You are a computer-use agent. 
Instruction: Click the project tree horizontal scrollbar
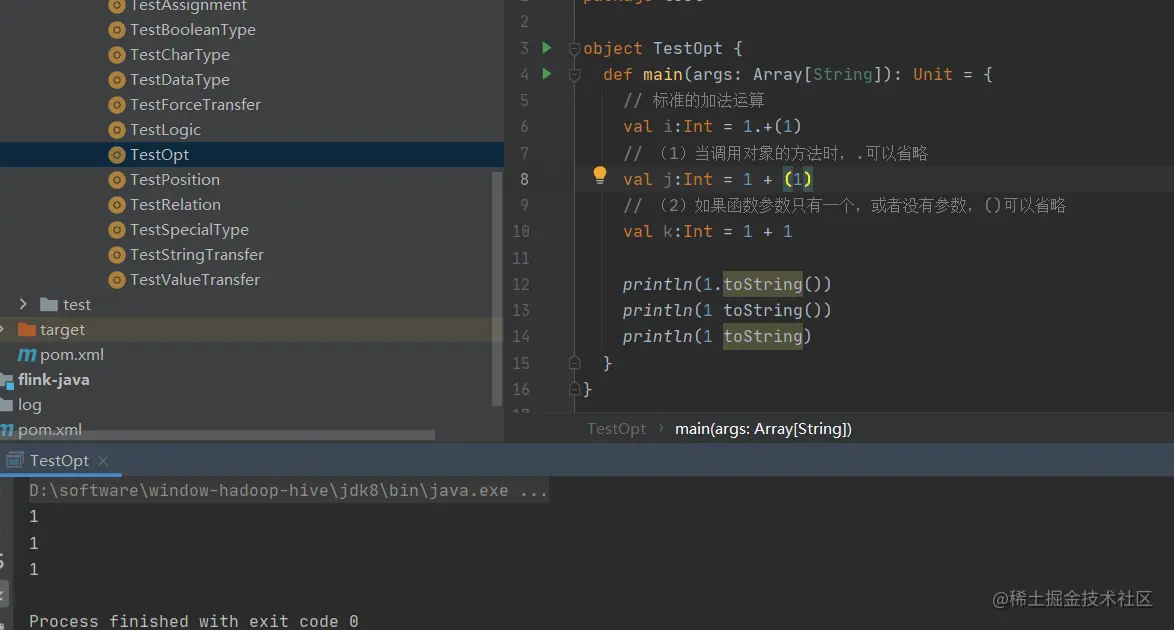tap(217, 434)
